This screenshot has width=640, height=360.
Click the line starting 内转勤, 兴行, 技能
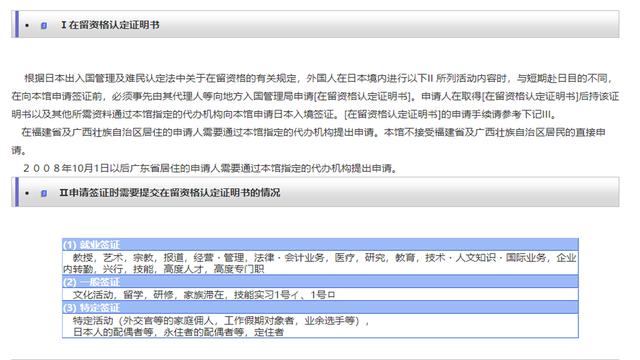point(163,269)
